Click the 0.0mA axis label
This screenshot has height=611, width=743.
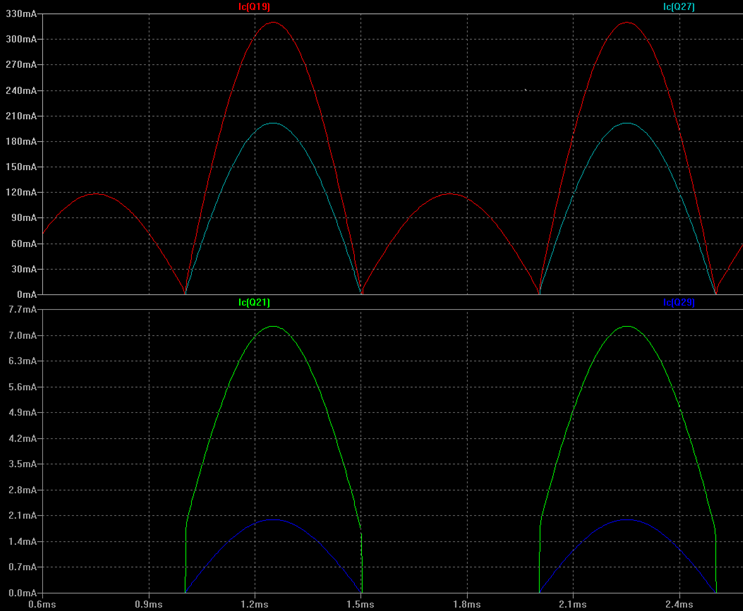pos(22,593)
